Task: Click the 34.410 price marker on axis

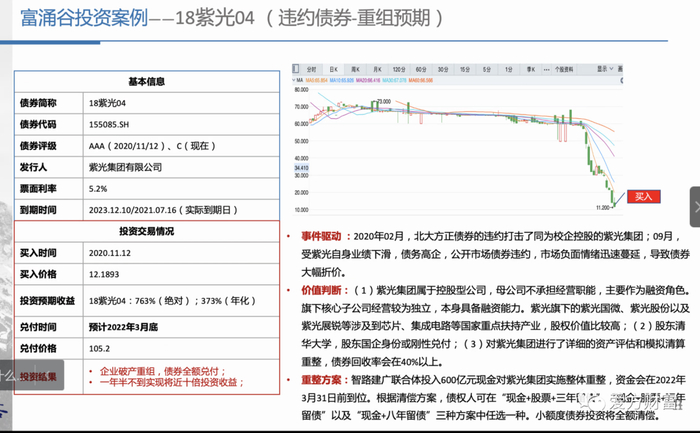Action: tap(301, 168)
